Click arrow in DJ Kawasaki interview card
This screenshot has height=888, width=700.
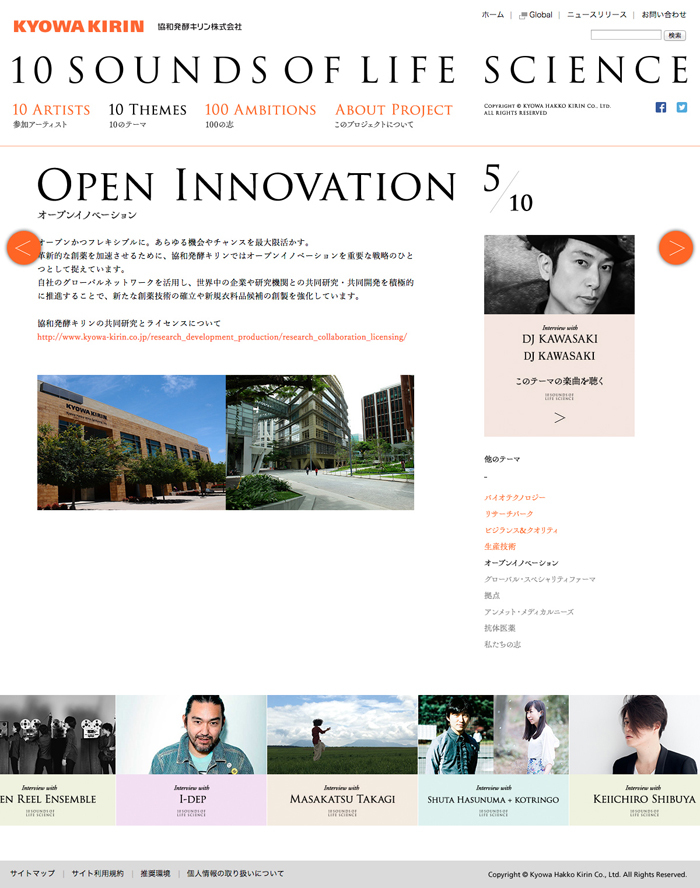[559, 417]
